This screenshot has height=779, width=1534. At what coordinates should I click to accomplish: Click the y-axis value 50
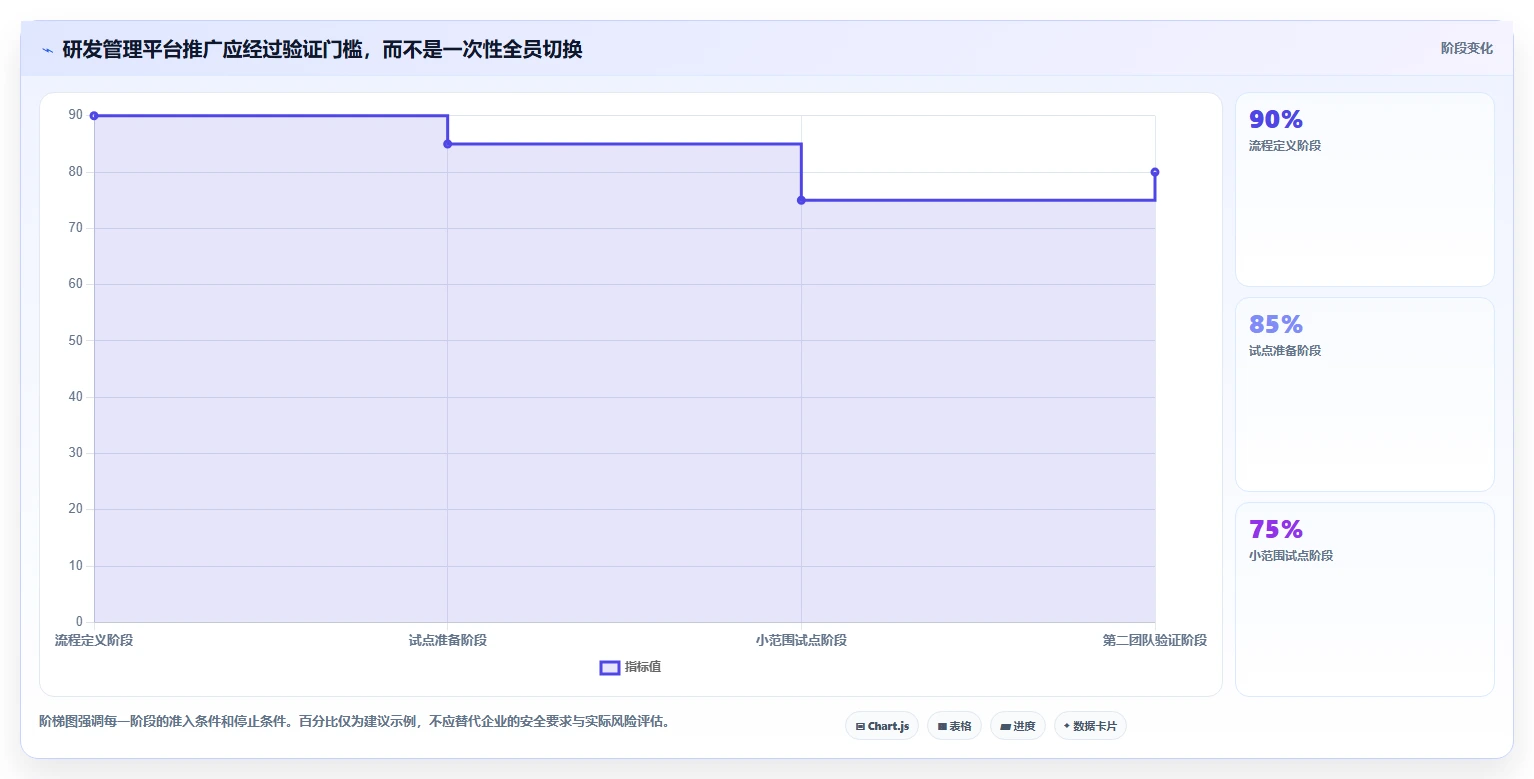point(75,340)
